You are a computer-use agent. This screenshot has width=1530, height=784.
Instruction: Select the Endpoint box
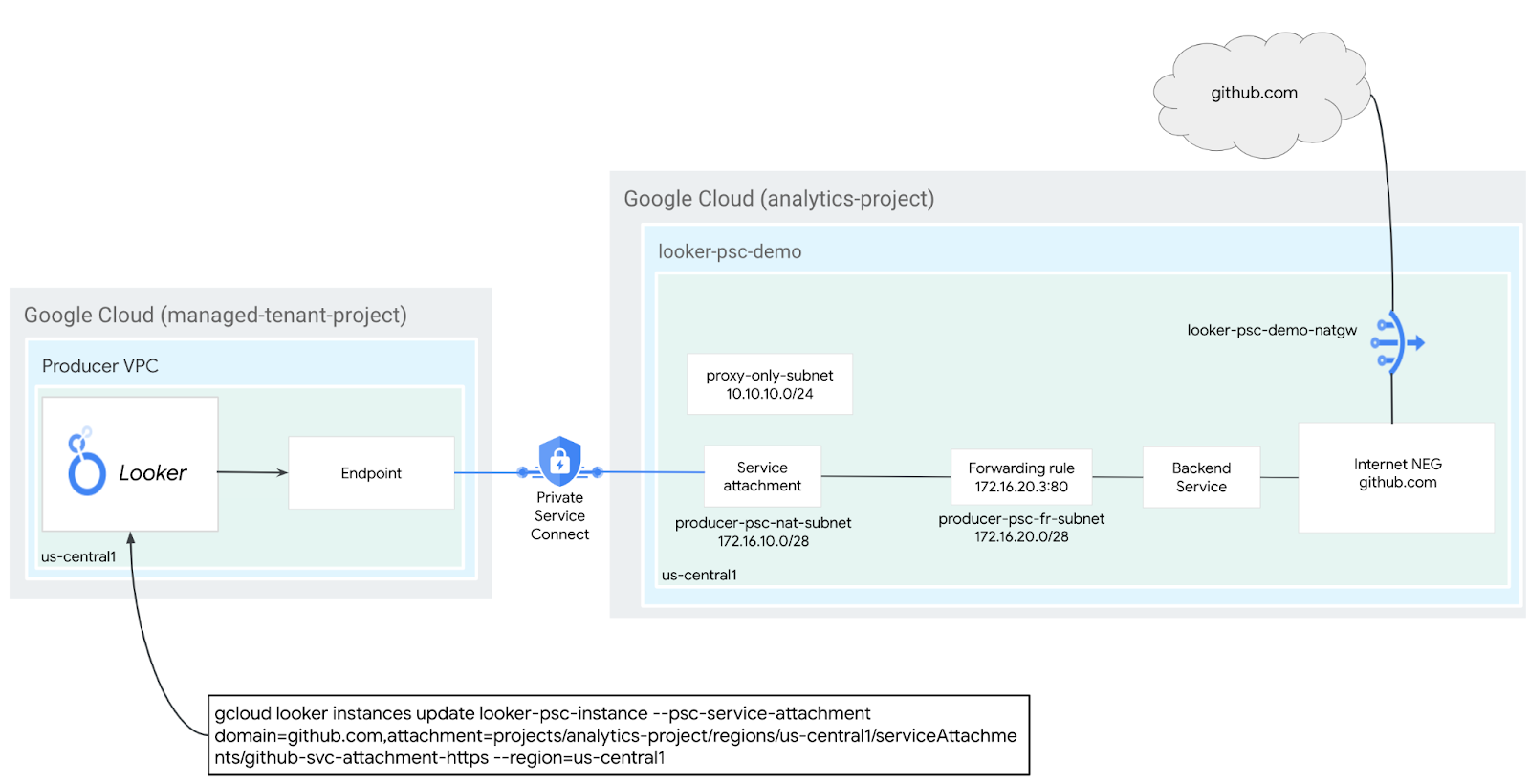[x=371, y=473]
